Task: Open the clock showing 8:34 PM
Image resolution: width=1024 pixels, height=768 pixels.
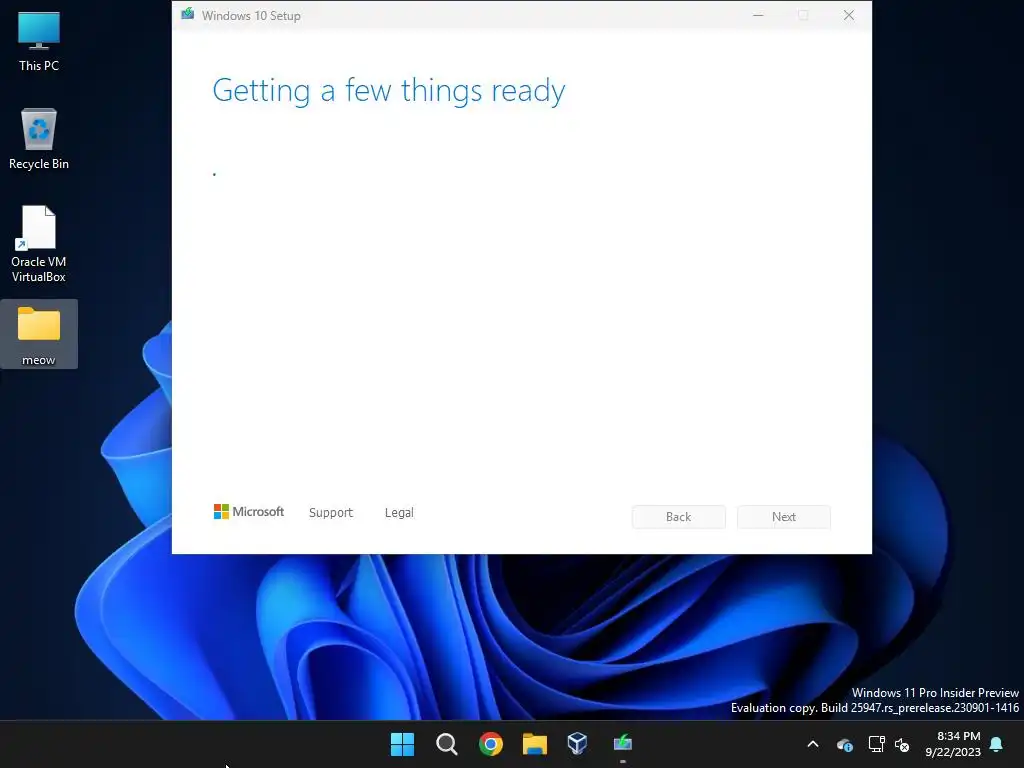Action: [953, 744]
